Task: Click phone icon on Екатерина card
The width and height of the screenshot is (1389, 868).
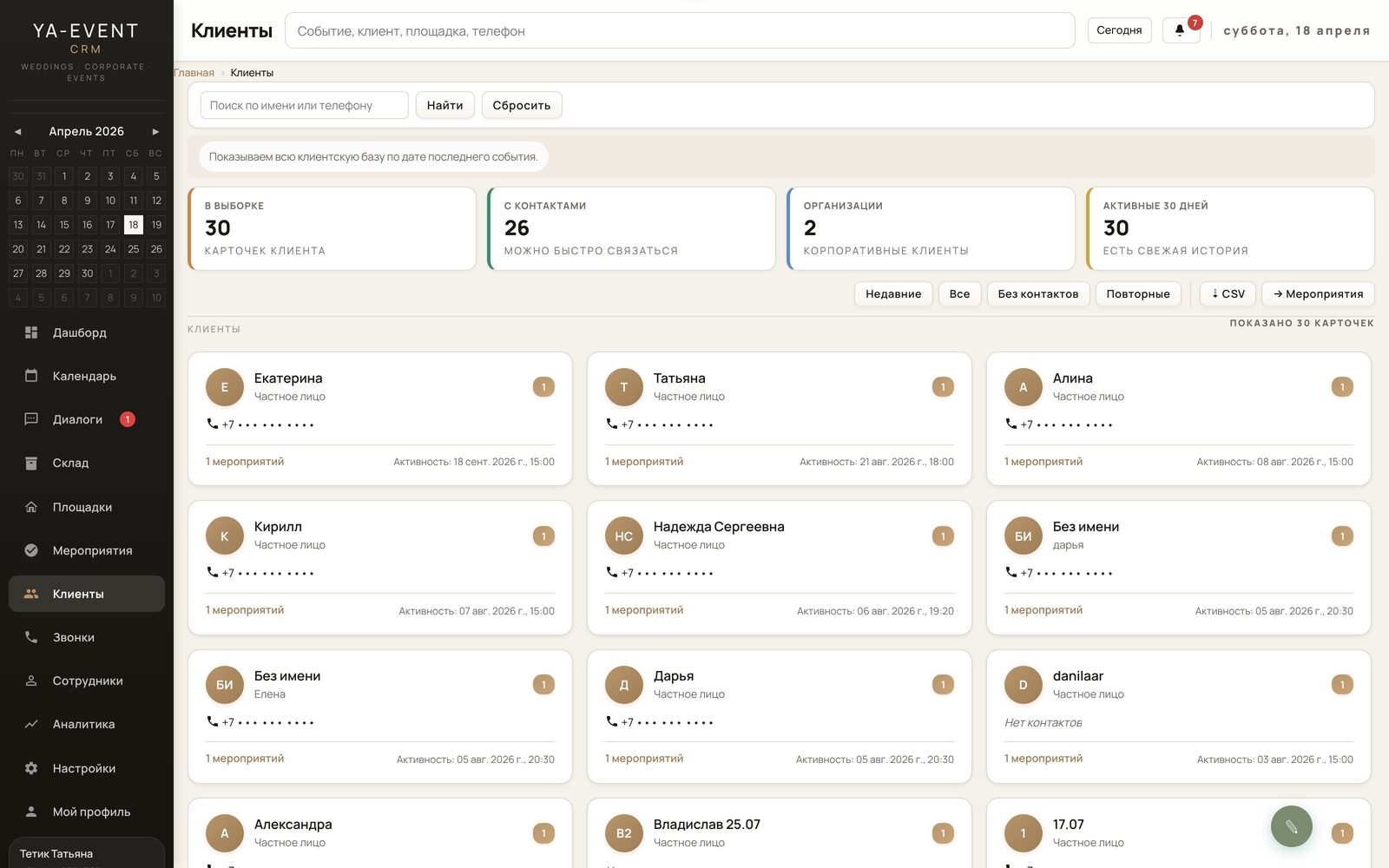Action: (213, 424)
